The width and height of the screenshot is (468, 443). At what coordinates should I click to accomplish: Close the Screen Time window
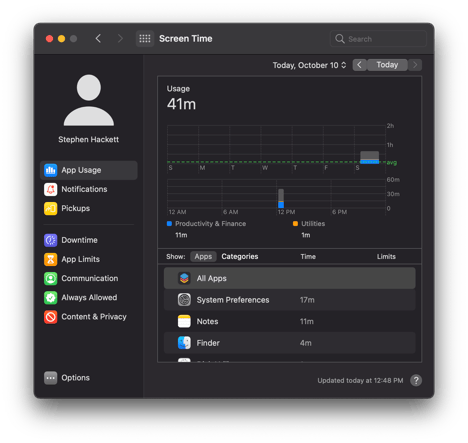pyautogui.click(x=49, y=39)
